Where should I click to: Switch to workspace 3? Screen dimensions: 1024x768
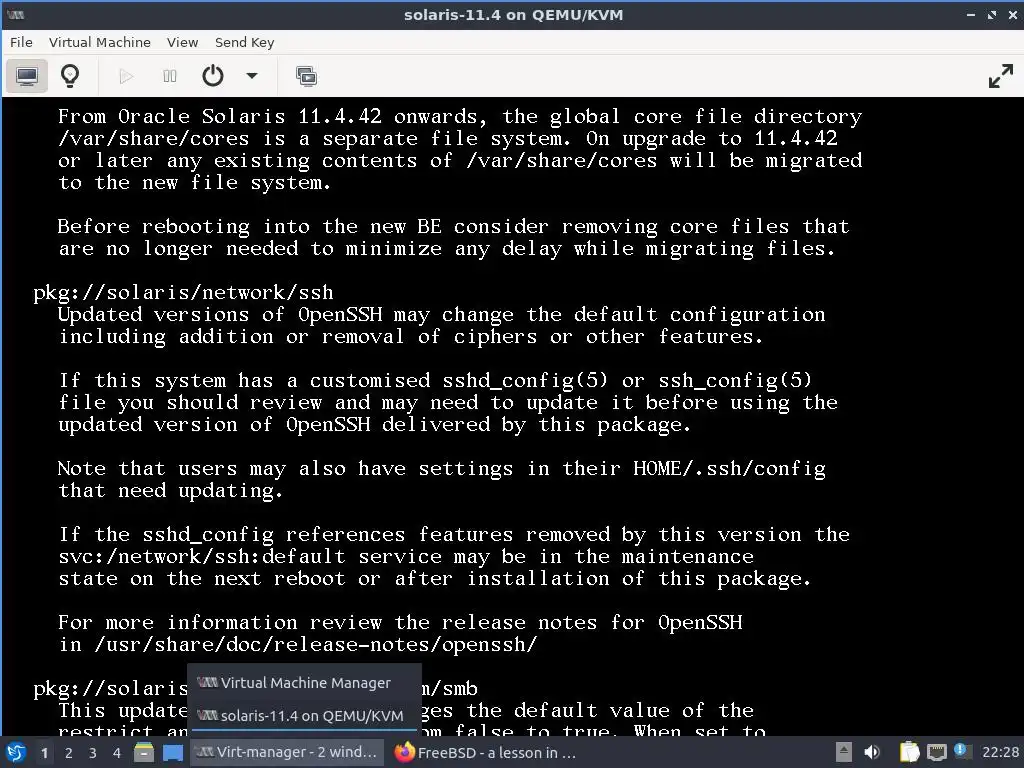(x=93, y=753)
